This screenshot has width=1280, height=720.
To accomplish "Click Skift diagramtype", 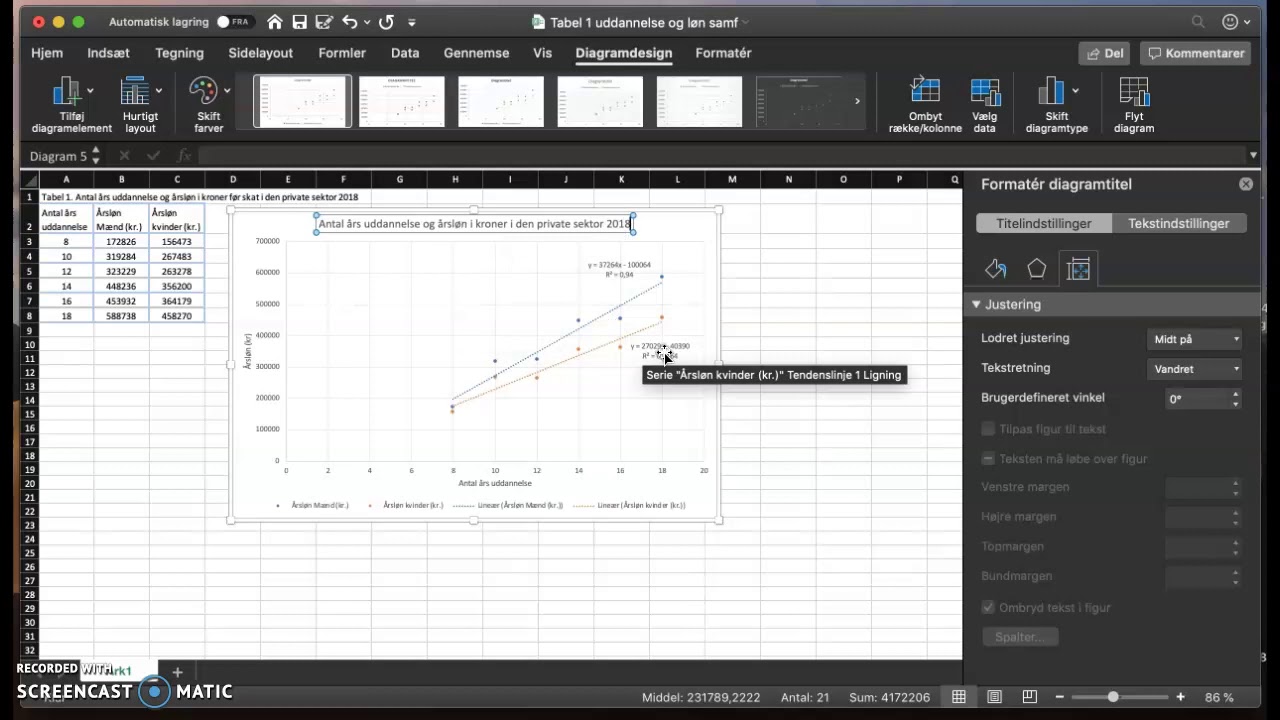I will [x=1056, y=105].
